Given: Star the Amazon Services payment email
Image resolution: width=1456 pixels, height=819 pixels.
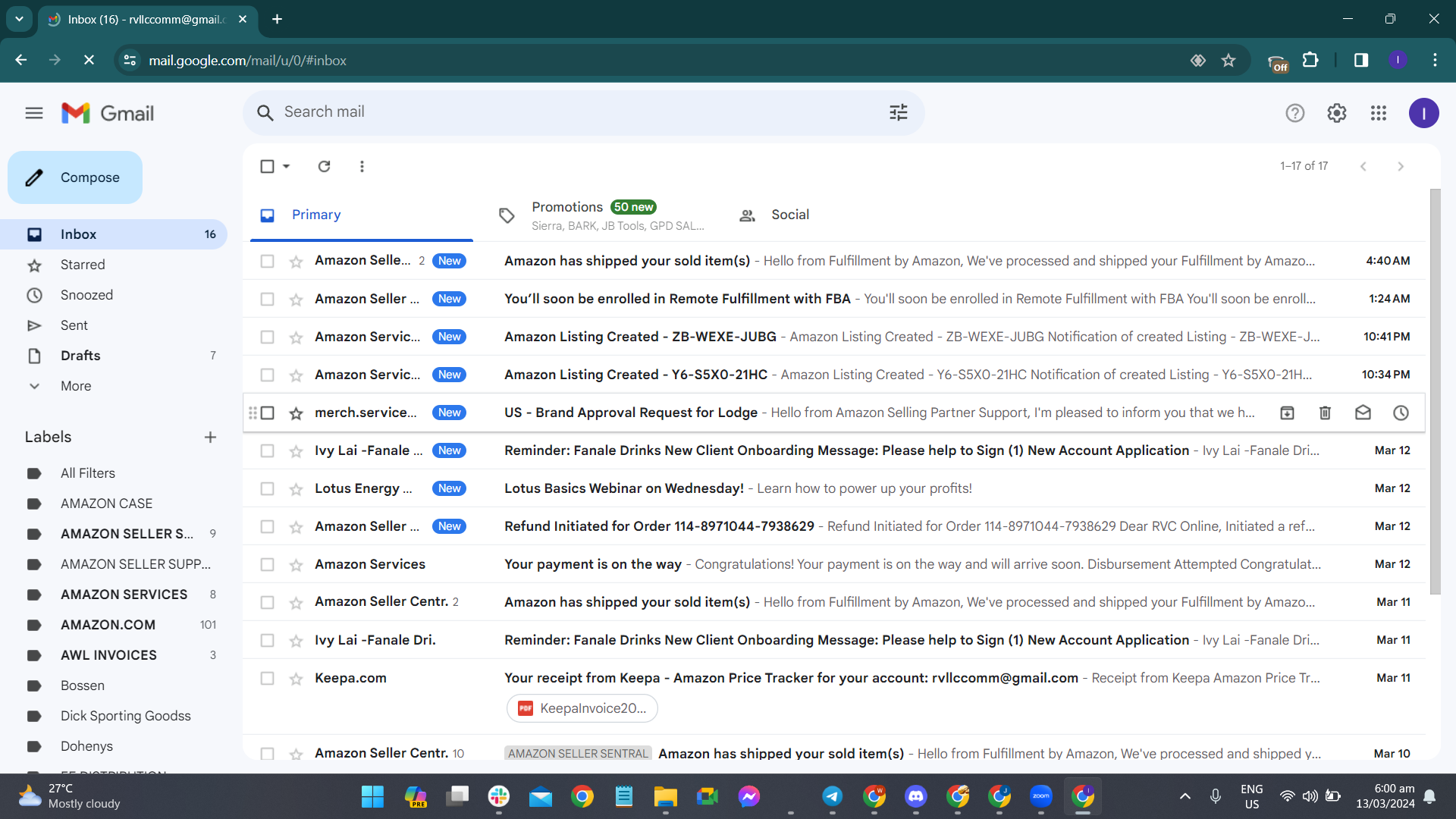Looking at the screenshot, I should [x=296, y=565].
